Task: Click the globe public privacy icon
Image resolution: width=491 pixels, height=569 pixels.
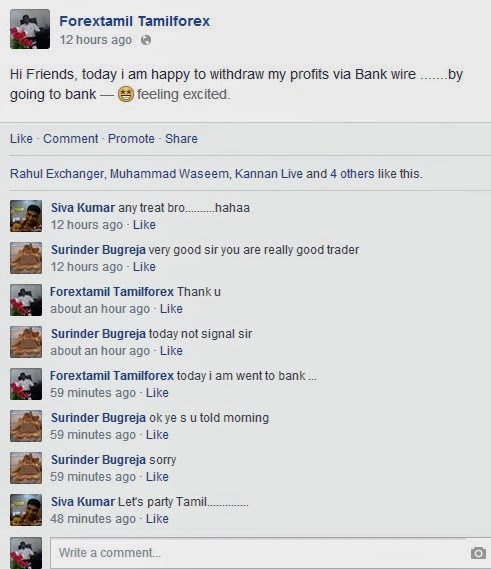Action: 146,40
